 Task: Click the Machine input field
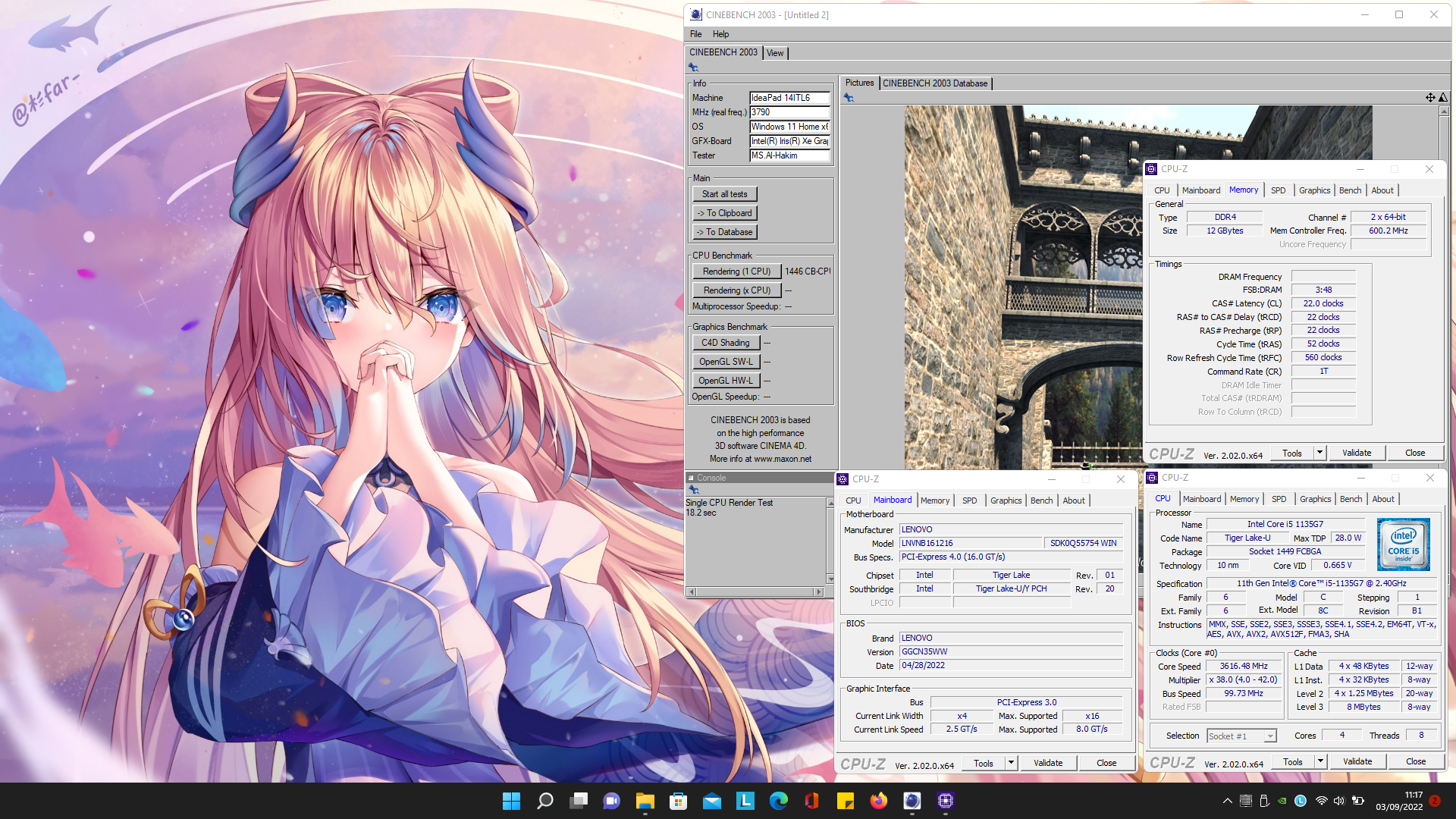pos(789,98)
